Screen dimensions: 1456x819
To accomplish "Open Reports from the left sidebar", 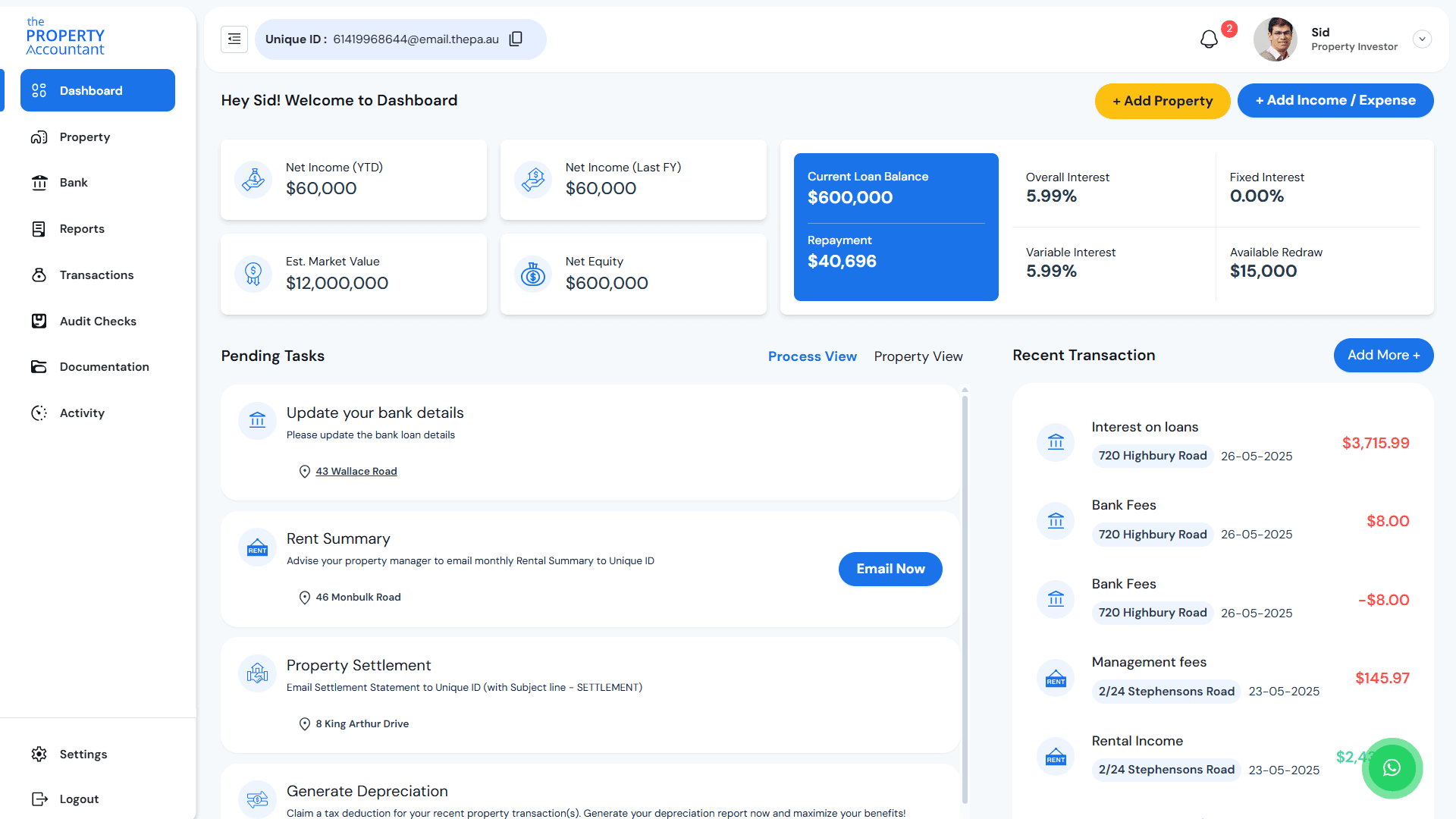I will 81,228.
